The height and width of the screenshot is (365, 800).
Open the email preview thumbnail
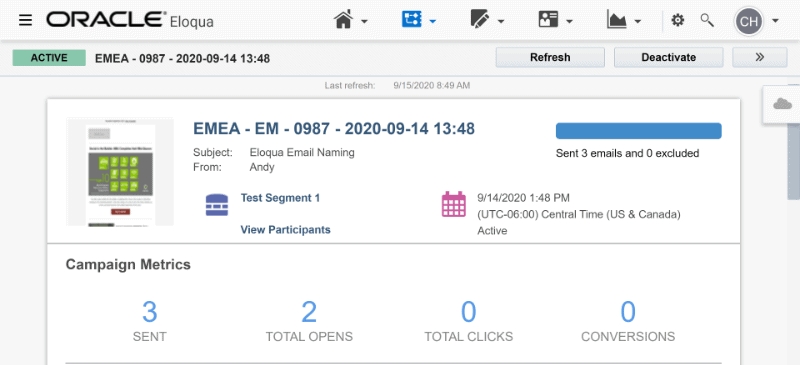pyautogui.click(x=120, y=172)
